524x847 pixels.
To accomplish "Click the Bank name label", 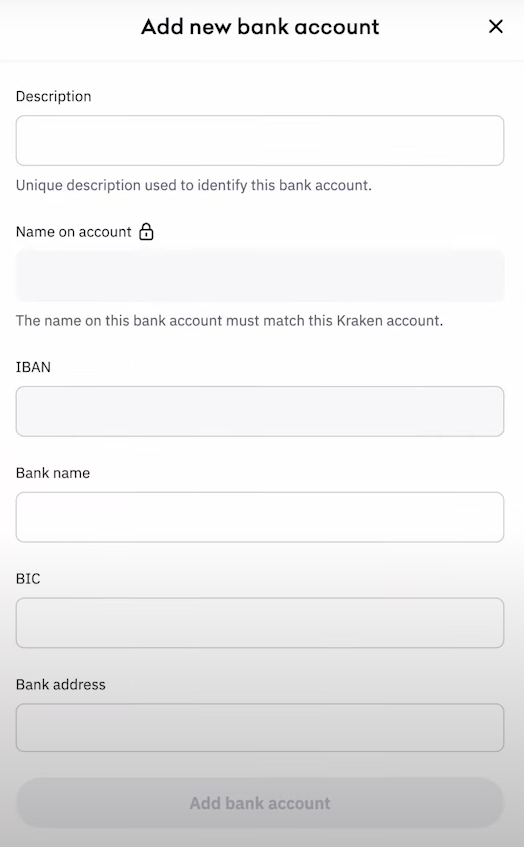I will pyautogui.click(x=53, y=473).
